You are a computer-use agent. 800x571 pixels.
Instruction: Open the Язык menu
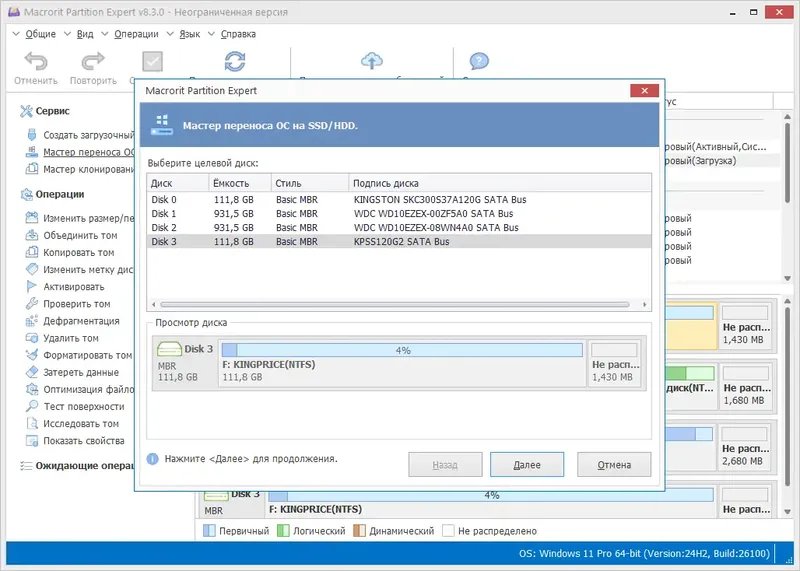tap(190, 34)
